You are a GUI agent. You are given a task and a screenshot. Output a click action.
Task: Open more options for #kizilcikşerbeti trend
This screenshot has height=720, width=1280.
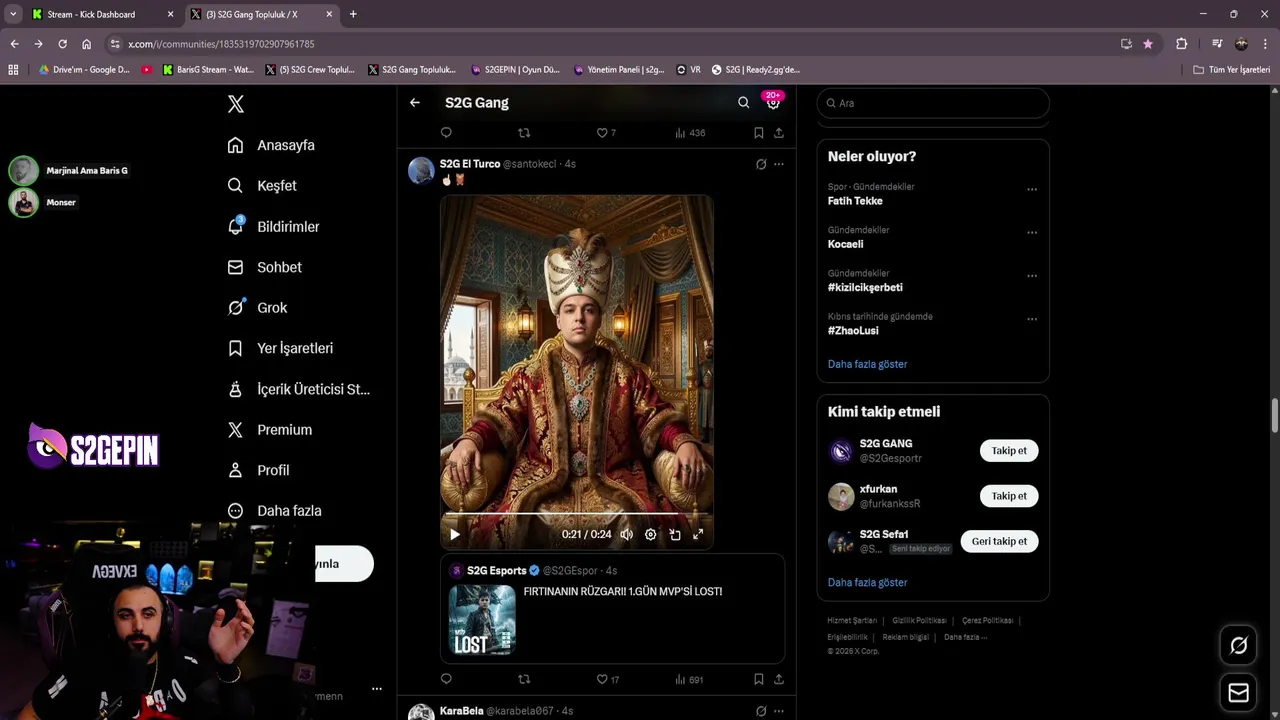coord(1032,276)
